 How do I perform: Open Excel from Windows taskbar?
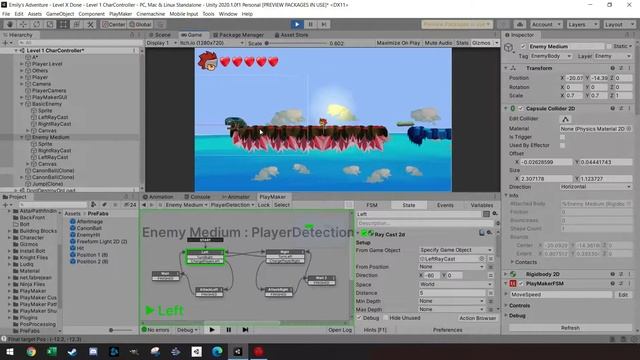pos(52,351)
